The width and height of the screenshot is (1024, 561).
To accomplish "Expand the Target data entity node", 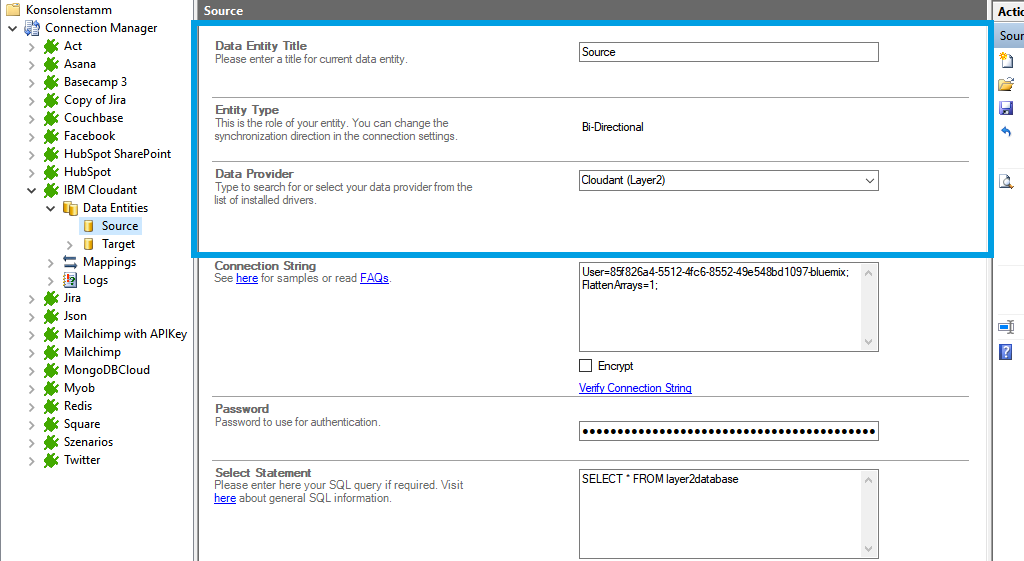I will [69, 244].
